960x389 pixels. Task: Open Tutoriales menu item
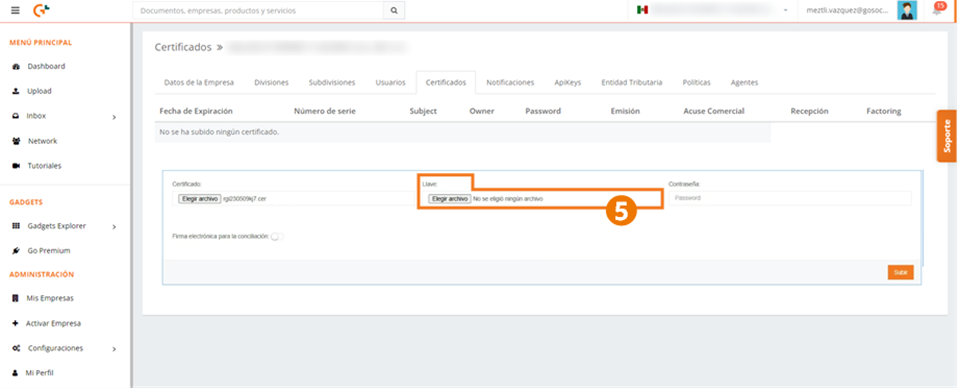44,166
